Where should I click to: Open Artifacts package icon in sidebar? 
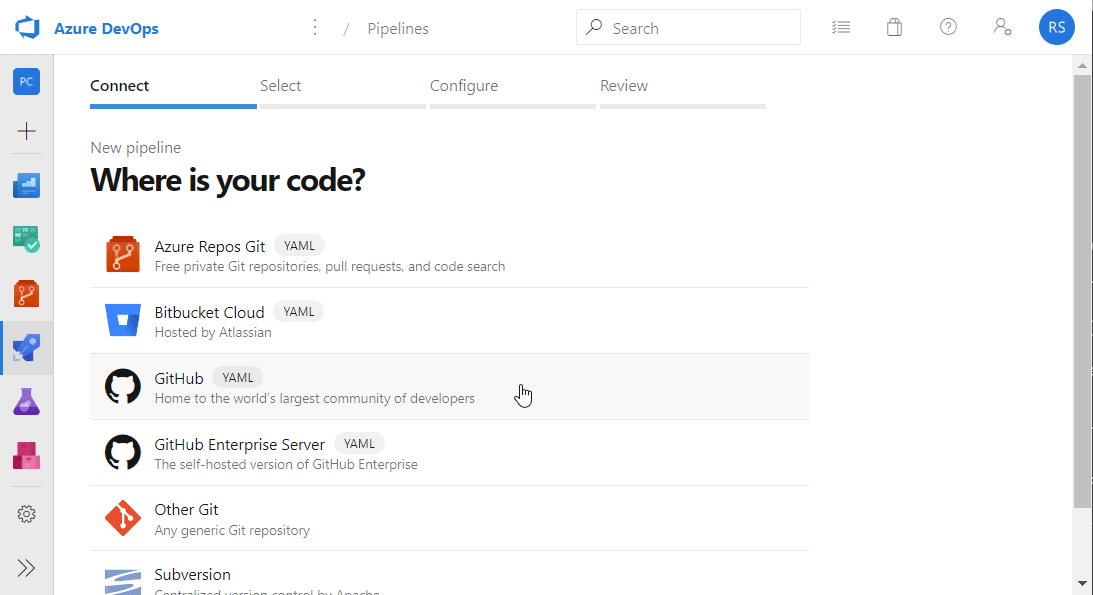pos(26,456)
